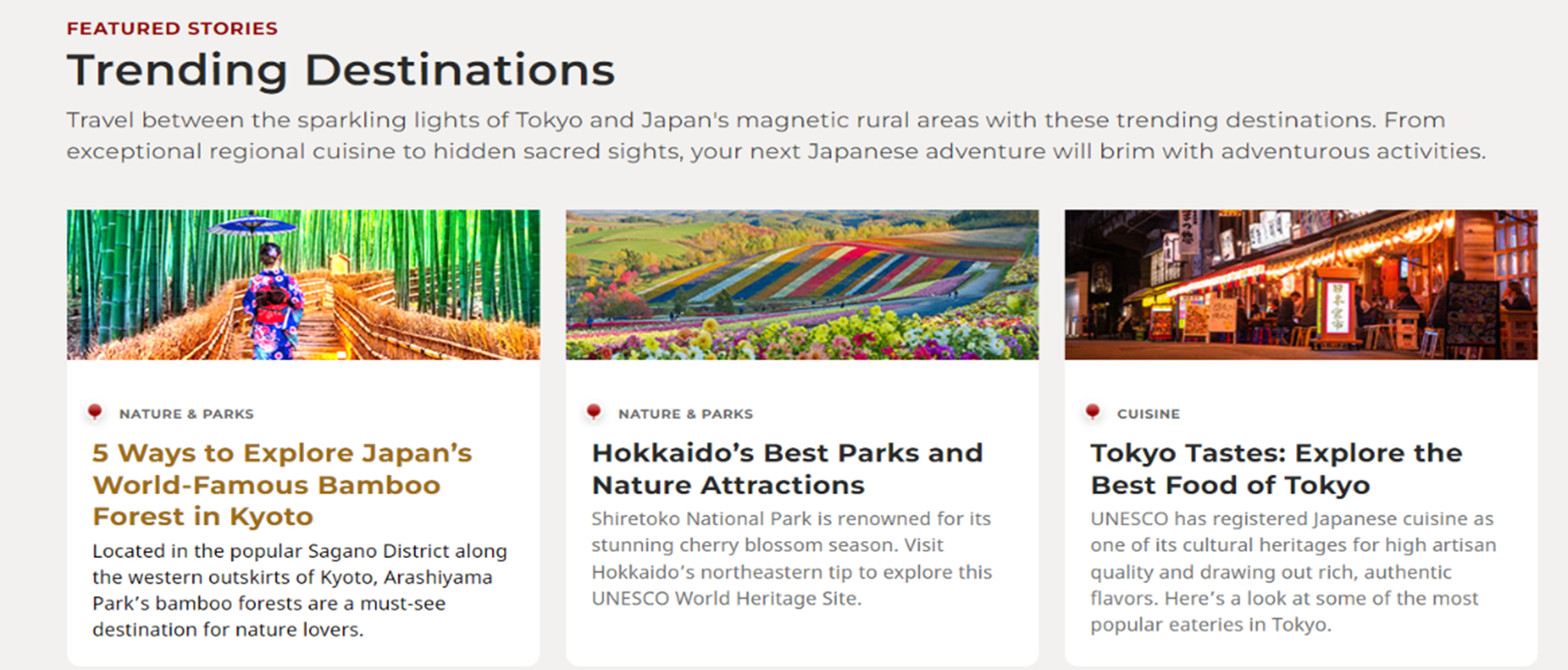Open Nature & Parks category on Bamboo Forest card
1568x670 pixels.
coord(187,414)
